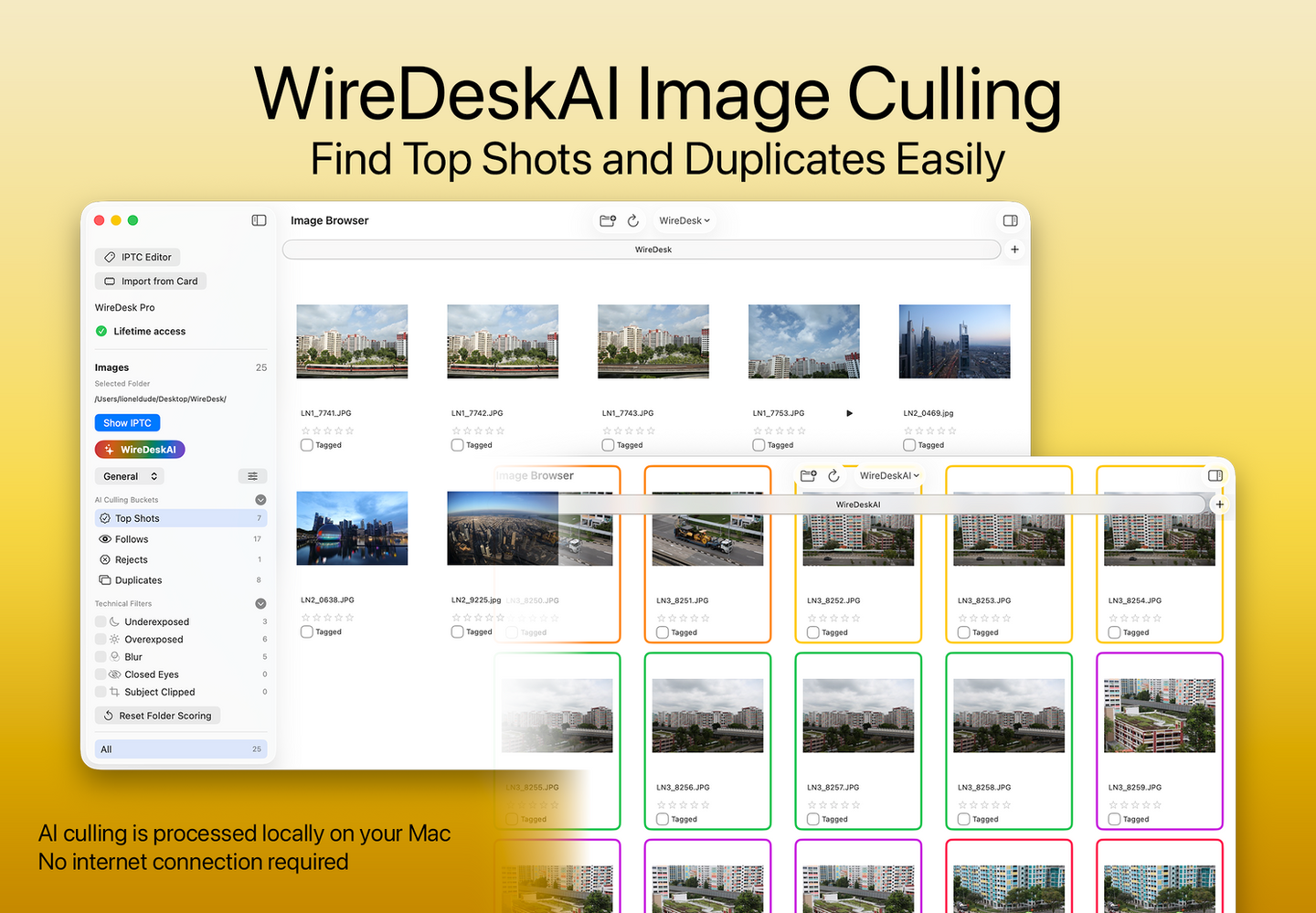The image size is (1316, 913).
Task: Open the WireDesk dropdown in the back window toolbar
Action: 685,220
